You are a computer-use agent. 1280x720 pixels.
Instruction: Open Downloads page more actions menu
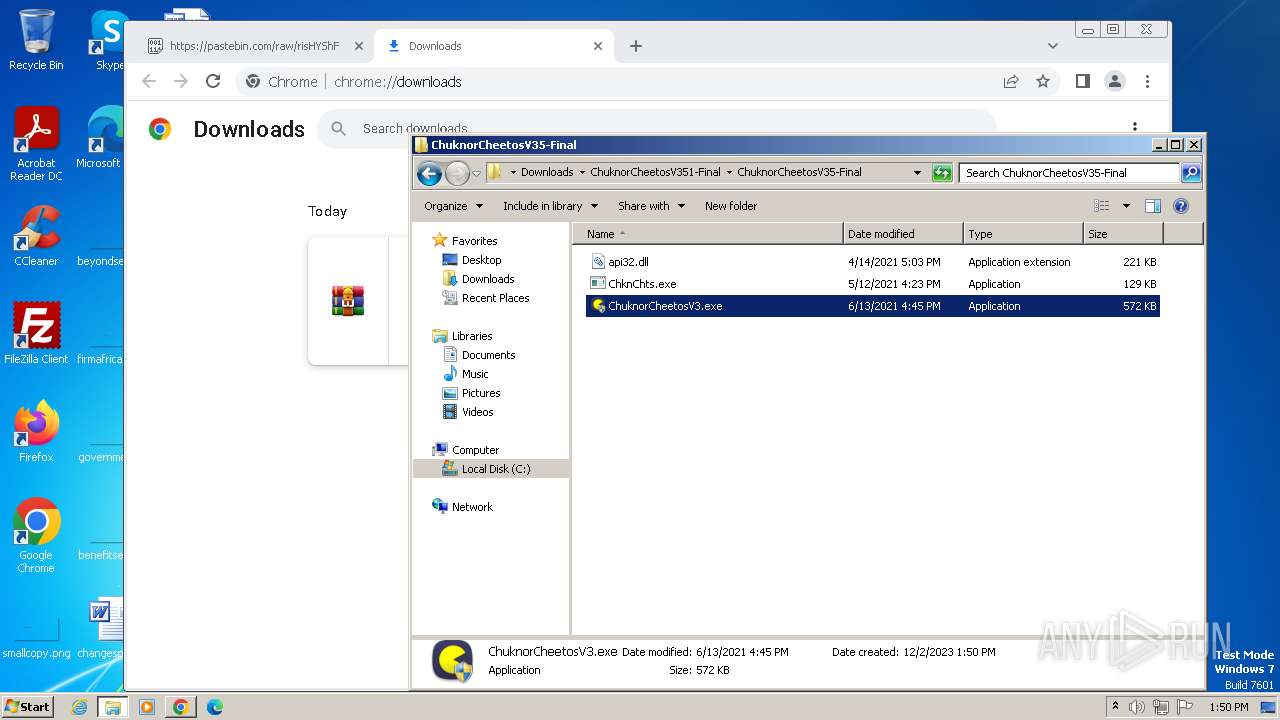(1135, 127)
